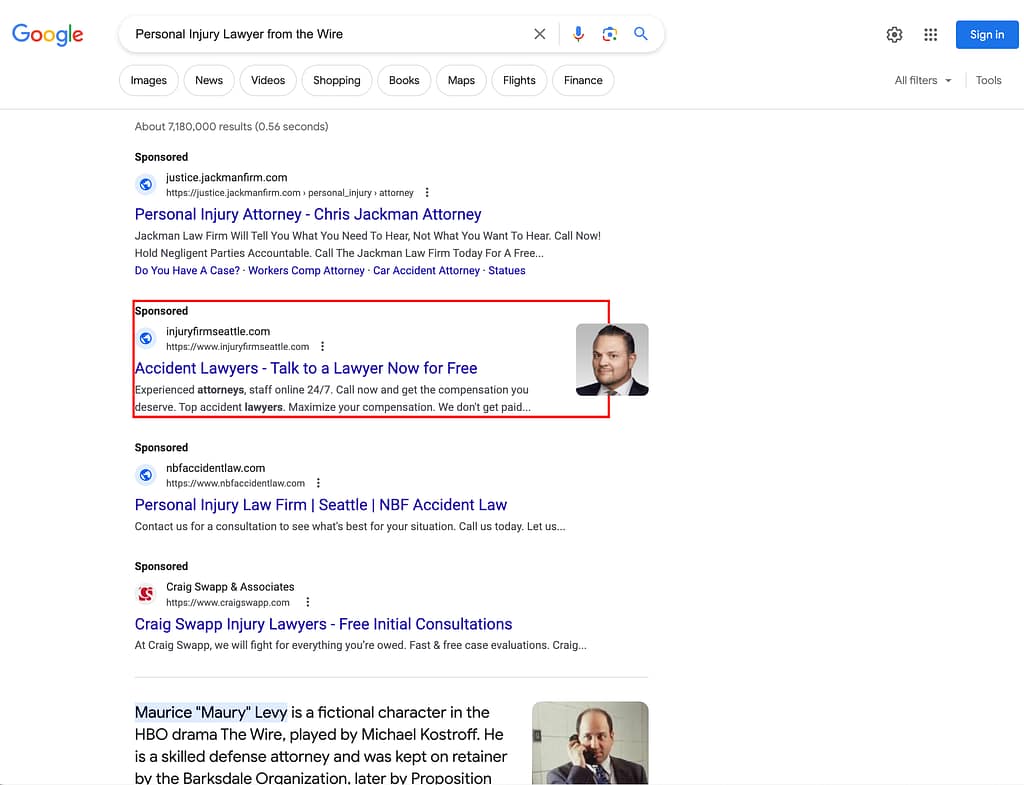
Task: Submit search with magnifying glass icon
Action: [641, 33]
